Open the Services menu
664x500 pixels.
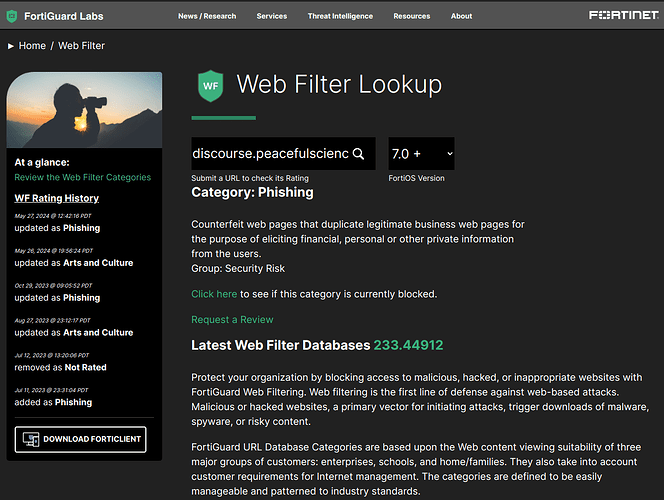(x=271, y=16)
